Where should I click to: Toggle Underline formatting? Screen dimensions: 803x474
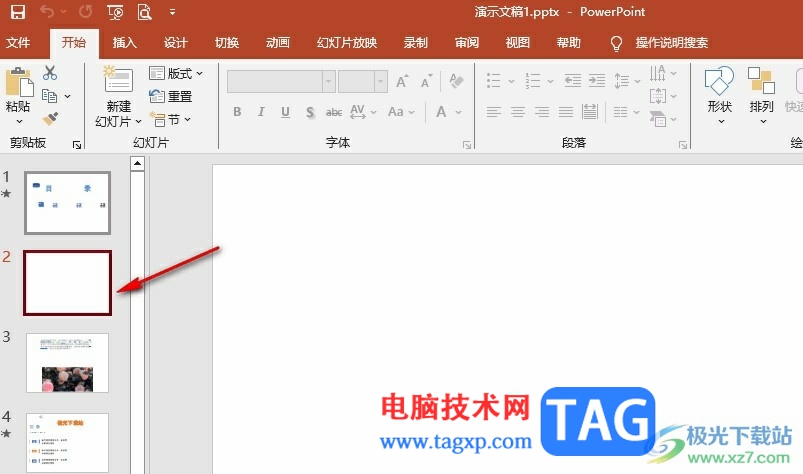tap(285, 112)
